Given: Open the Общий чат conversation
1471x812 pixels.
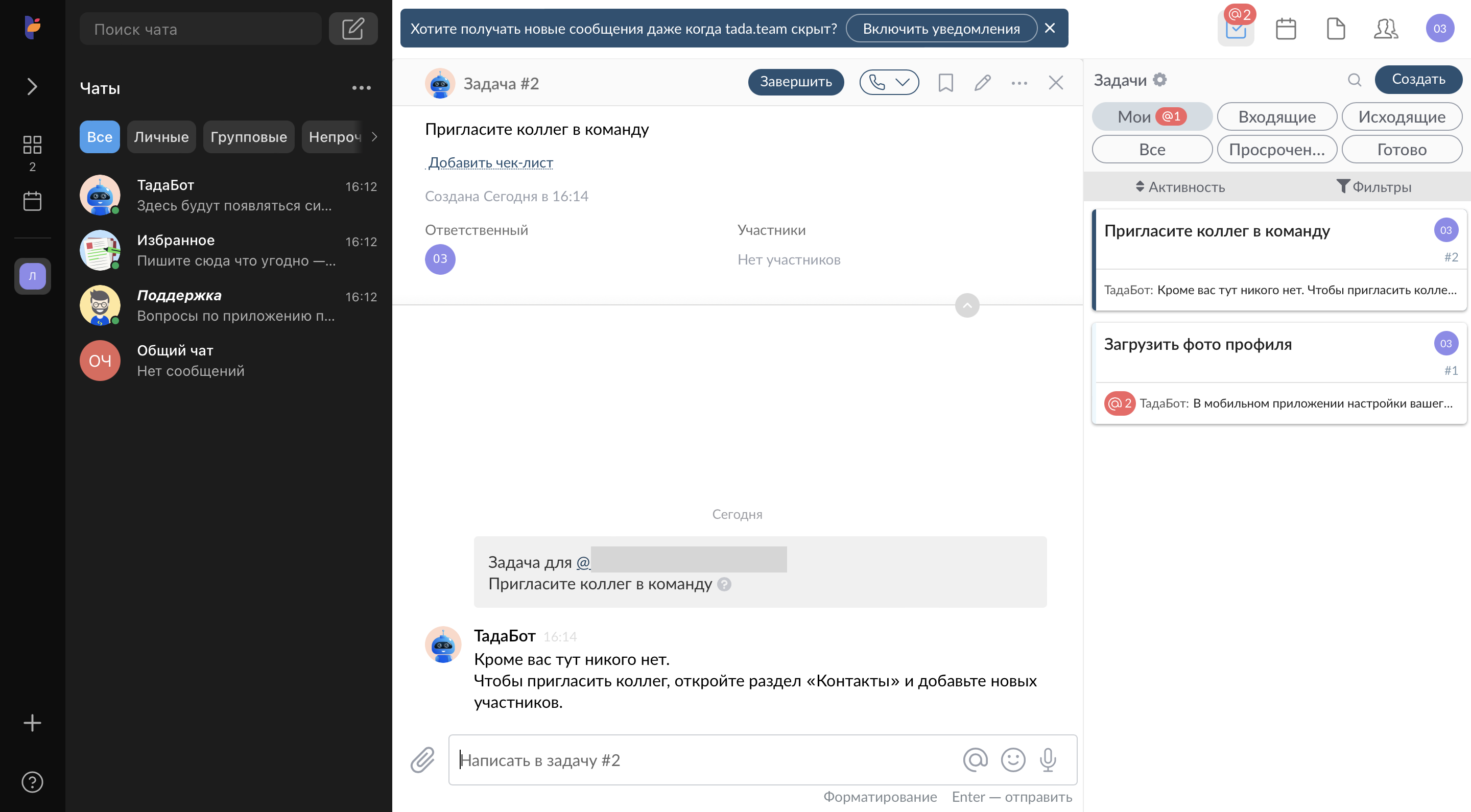Looking at the screenshot, I should tap(228, 361).
